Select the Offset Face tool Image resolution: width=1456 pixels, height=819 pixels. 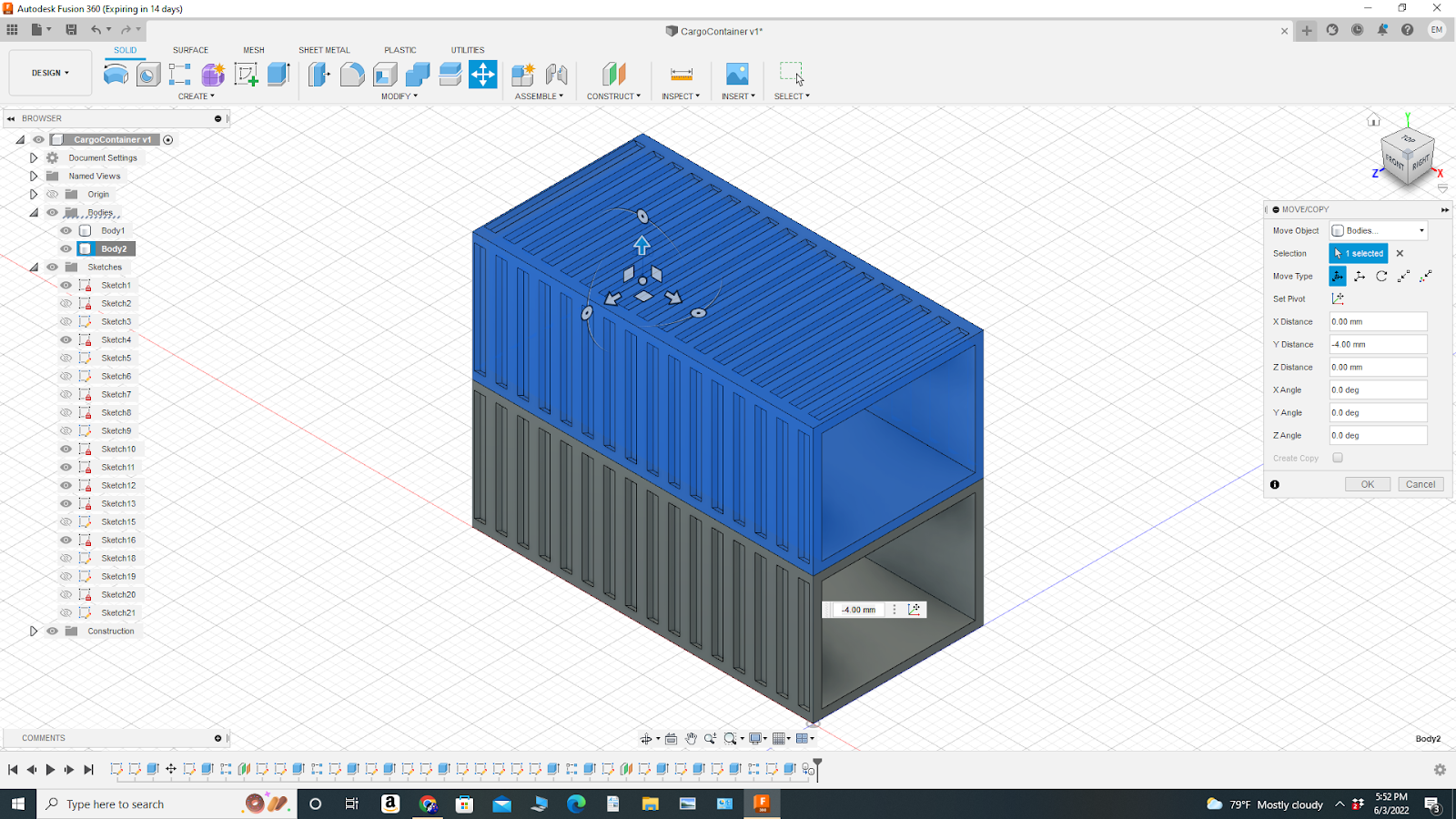[450, 75]
